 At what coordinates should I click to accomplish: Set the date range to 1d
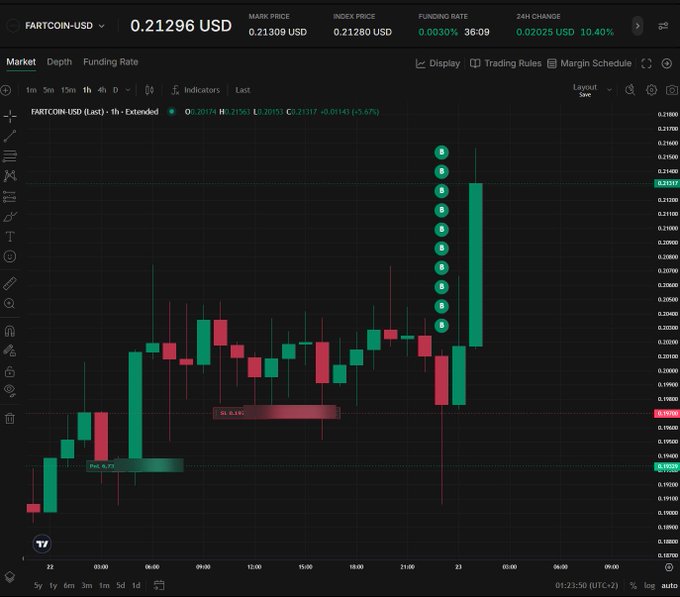tap(136, 585)
